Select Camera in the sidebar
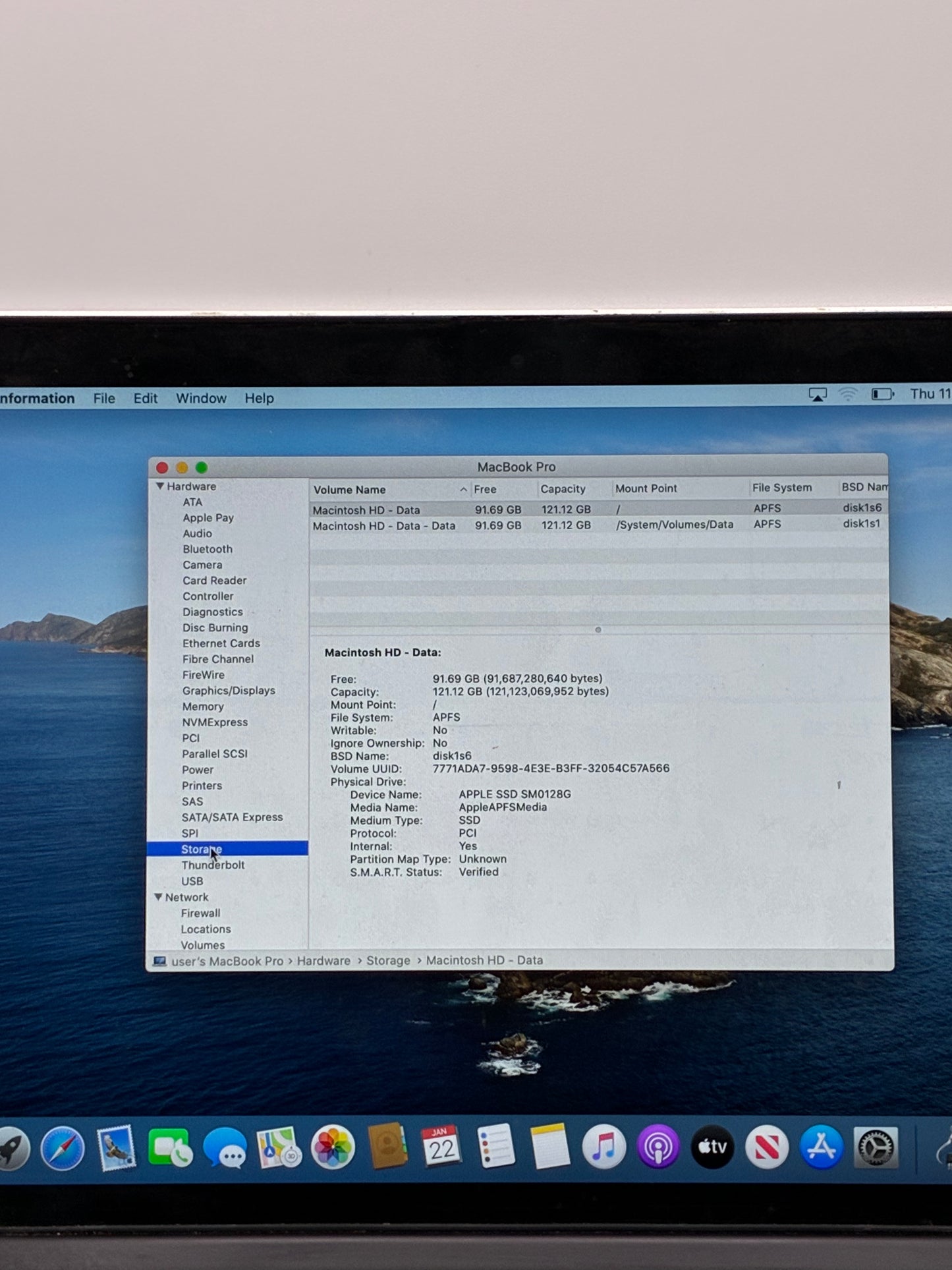 click(202, 565)
